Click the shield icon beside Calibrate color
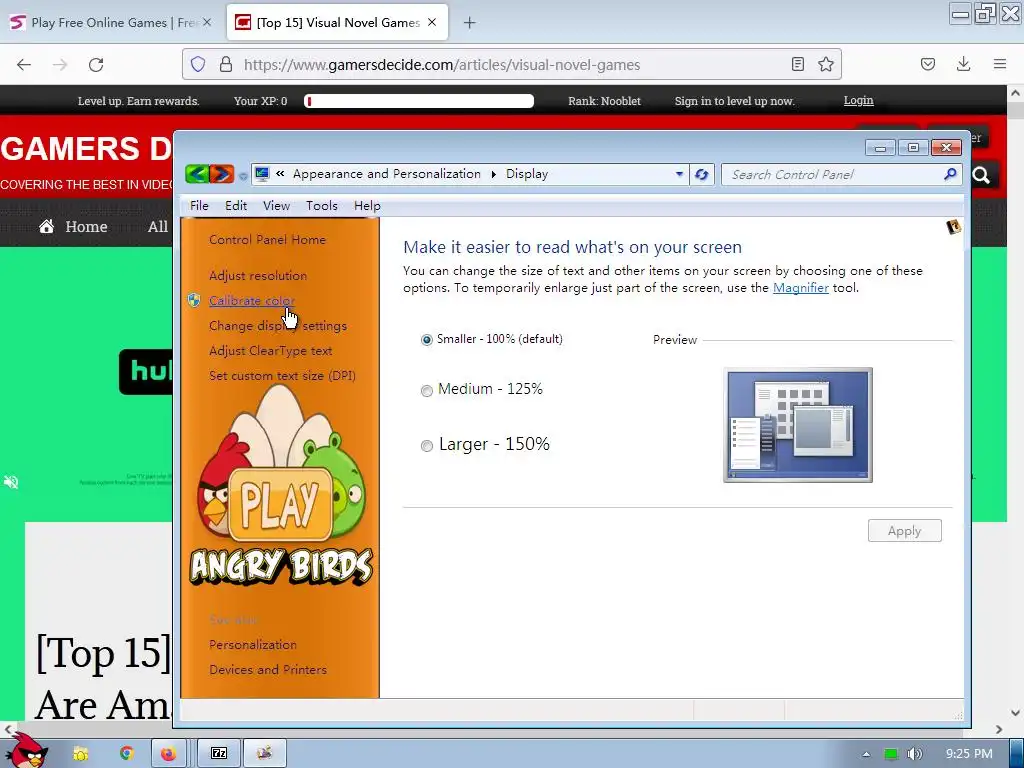The width and height of the screenshot is (1024, 768). point(194,300)
